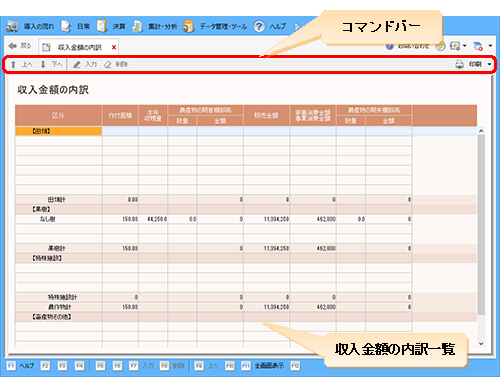Close the 収入金額の内訳 tab

point(114,47)
